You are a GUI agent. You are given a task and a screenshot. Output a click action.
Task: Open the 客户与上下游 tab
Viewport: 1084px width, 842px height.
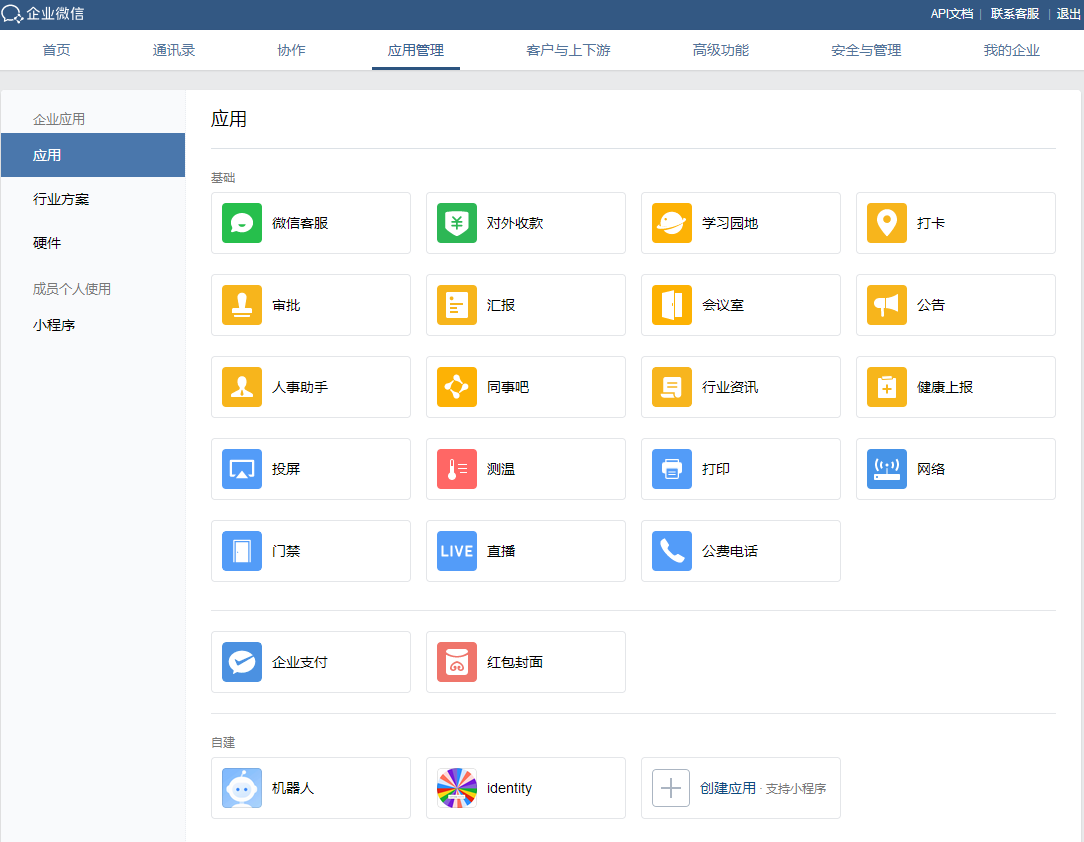point(568,50)
